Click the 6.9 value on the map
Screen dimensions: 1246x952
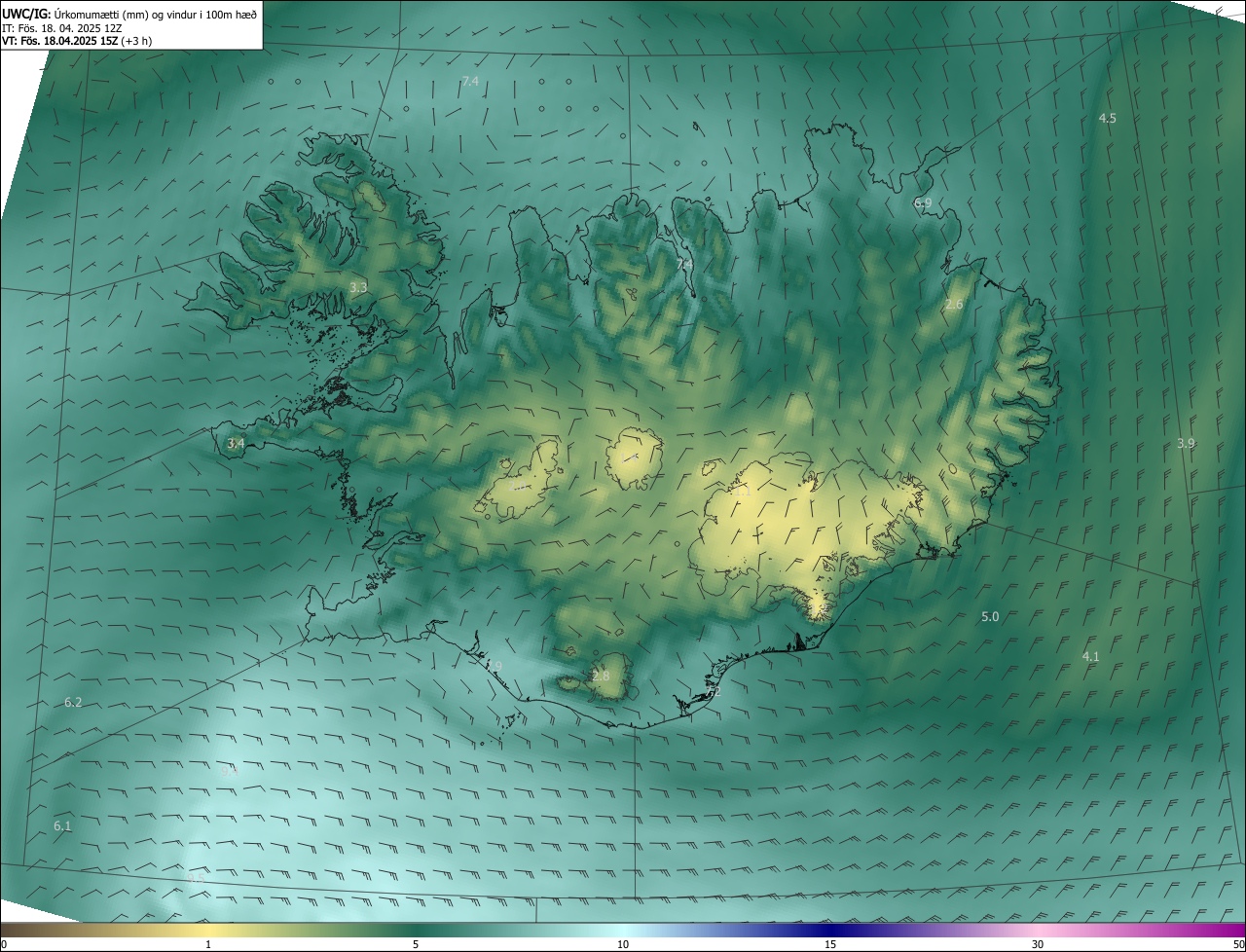pos(923,202)
